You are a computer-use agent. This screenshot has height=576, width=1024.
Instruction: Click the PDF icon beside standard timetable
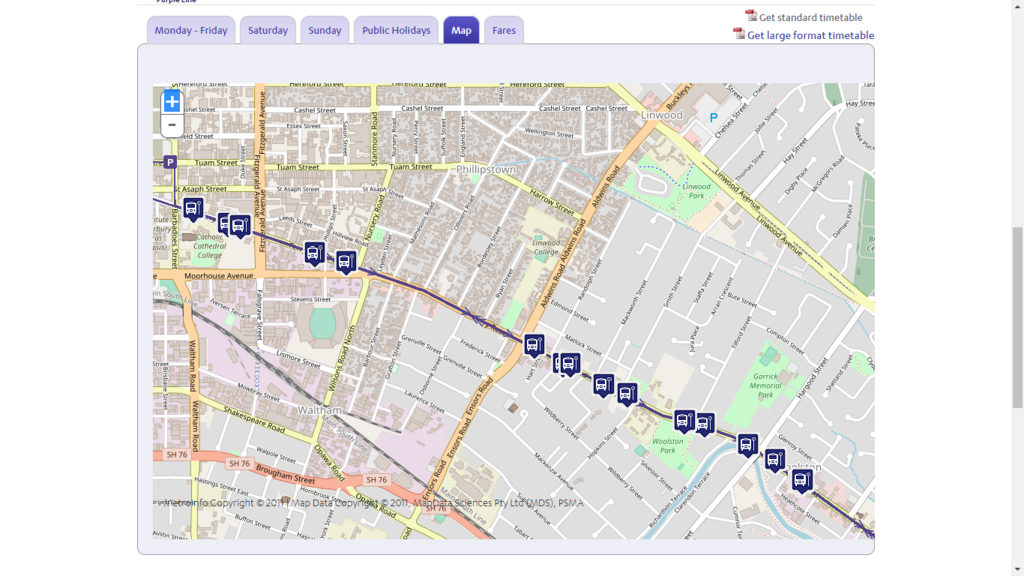[x=751, y=16]
